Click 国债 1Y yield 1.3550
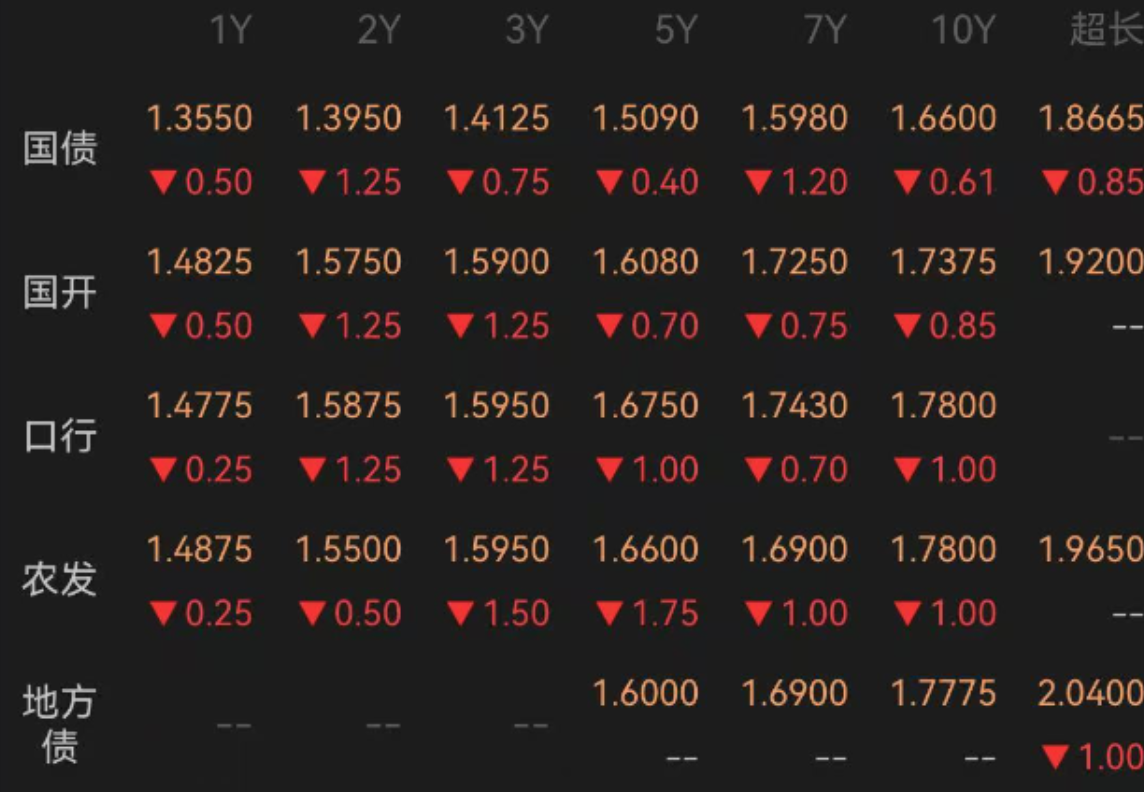The width and height of the screenshot is (1144, 792). point(200,118)
